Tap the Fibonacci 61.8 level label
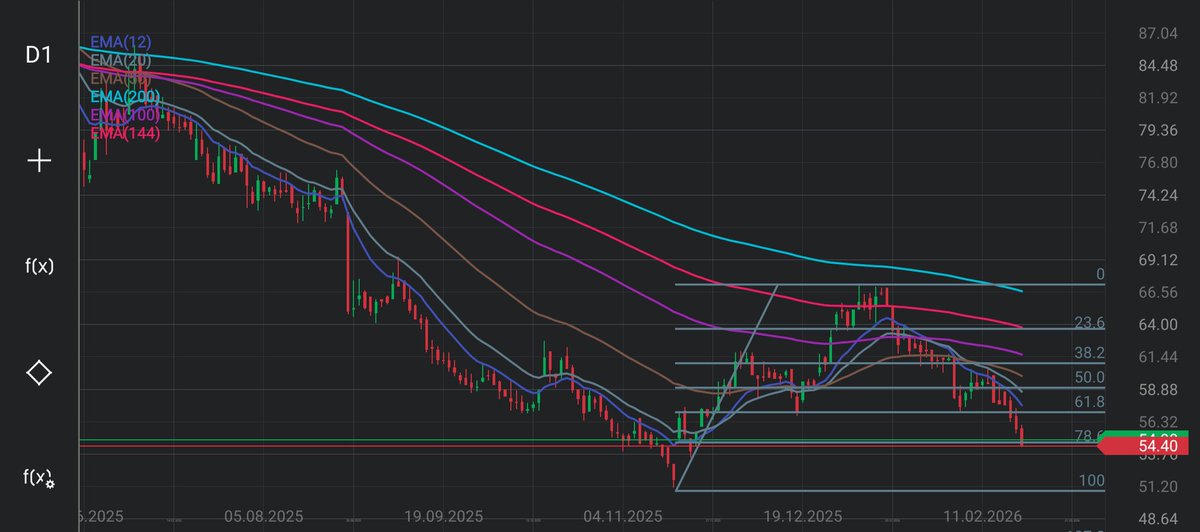 (1089, 402)
